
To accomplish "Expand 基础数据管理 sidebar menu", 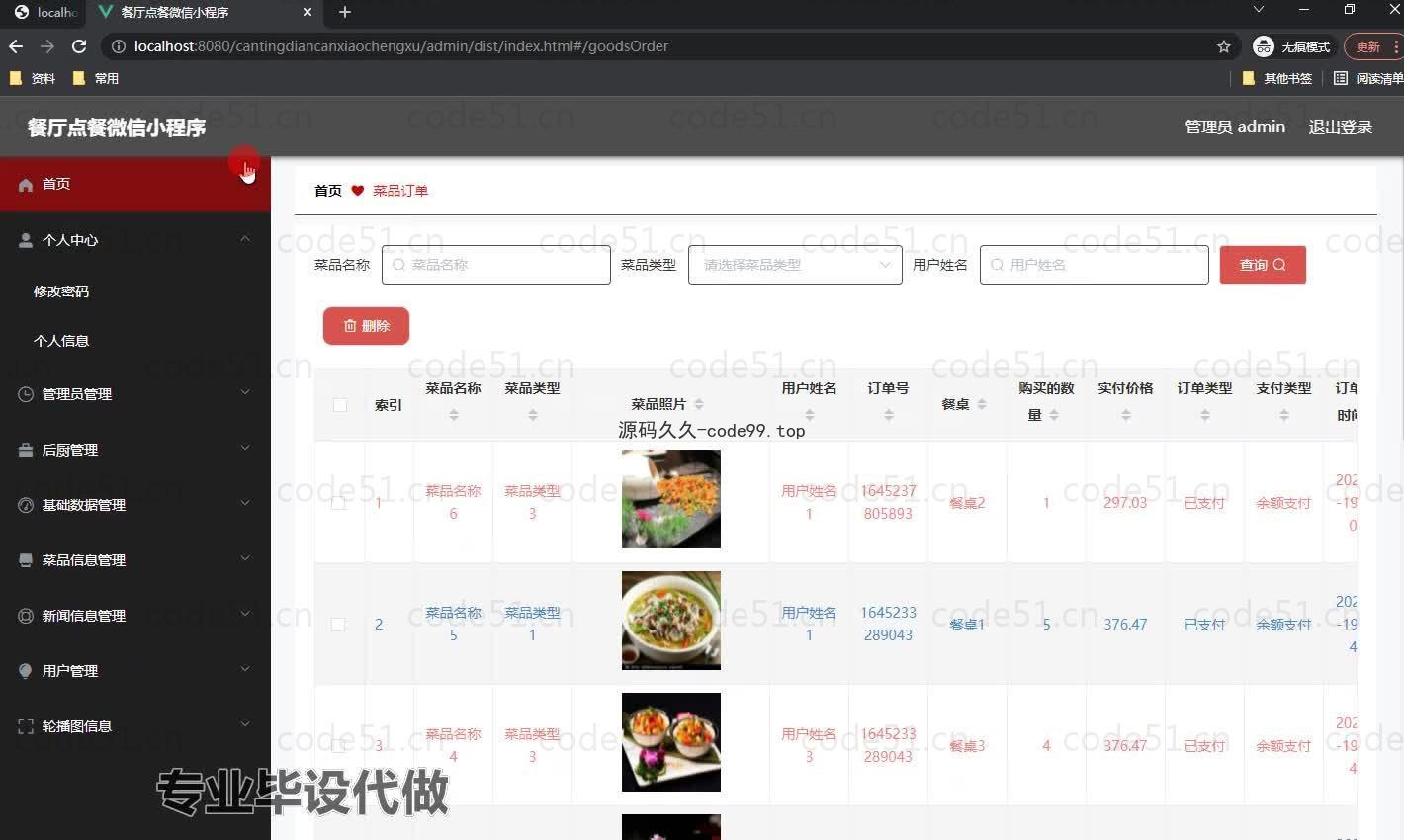I will click(135, 505).
